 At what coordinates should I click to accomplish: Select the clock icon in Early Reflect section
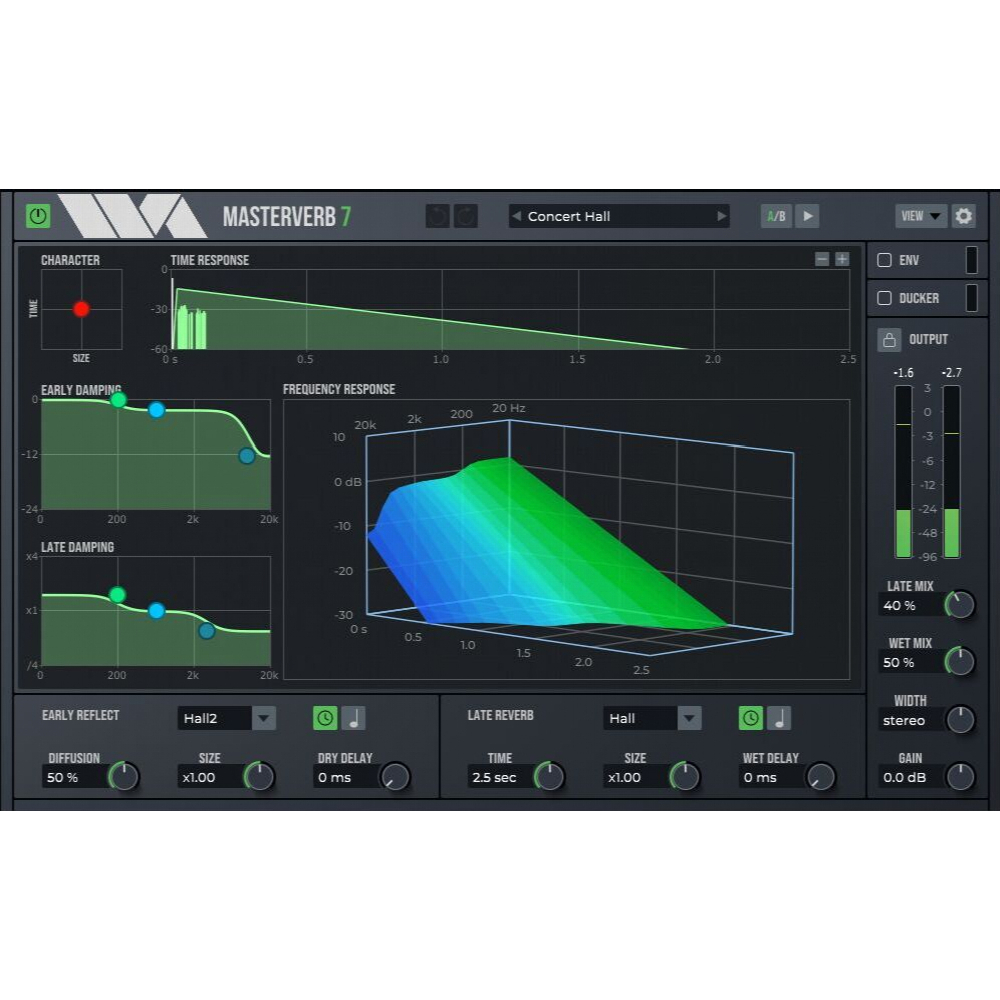(x=325, y=718)
